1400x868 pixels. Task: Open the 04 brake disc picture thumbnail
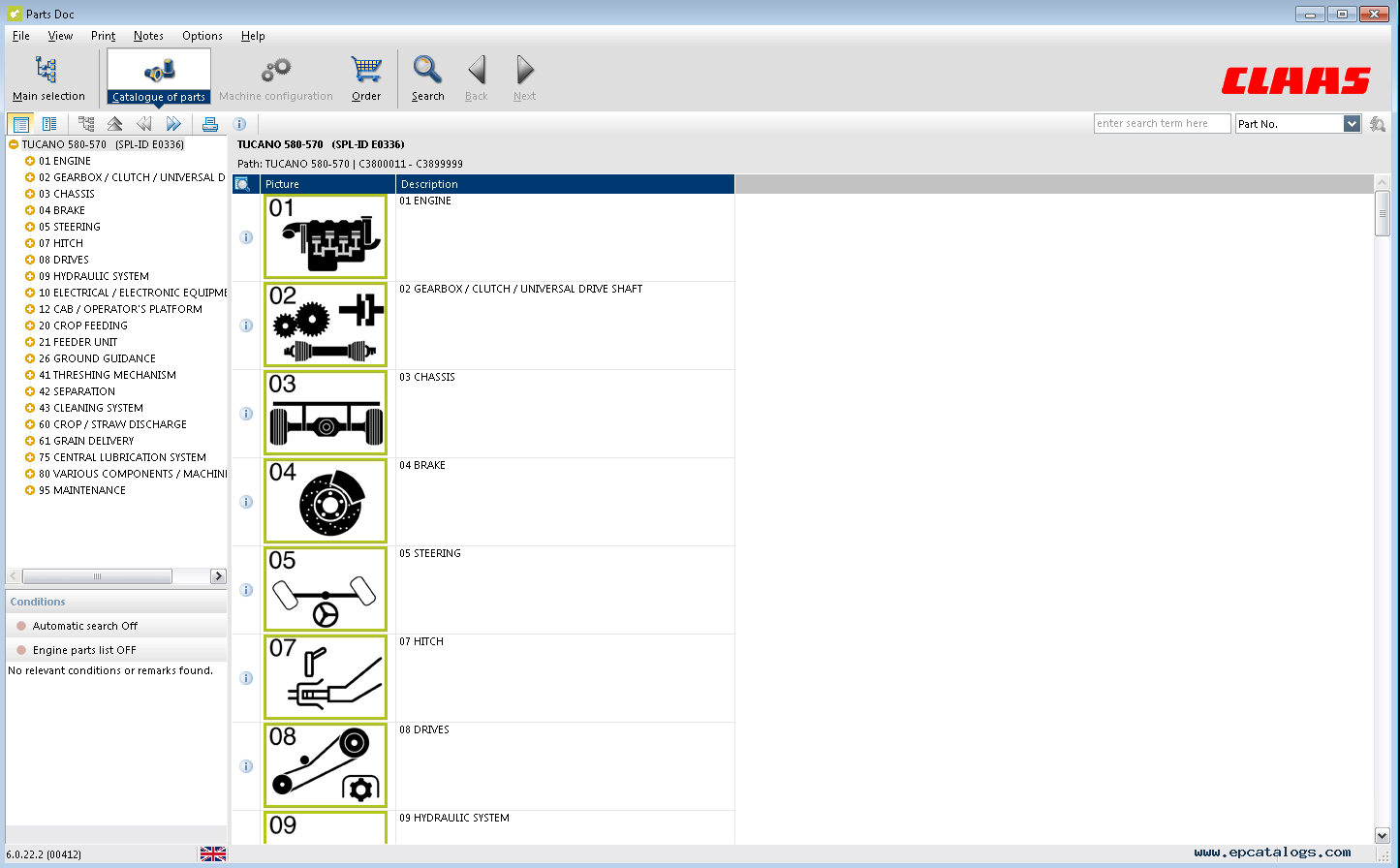coord(326,502)
